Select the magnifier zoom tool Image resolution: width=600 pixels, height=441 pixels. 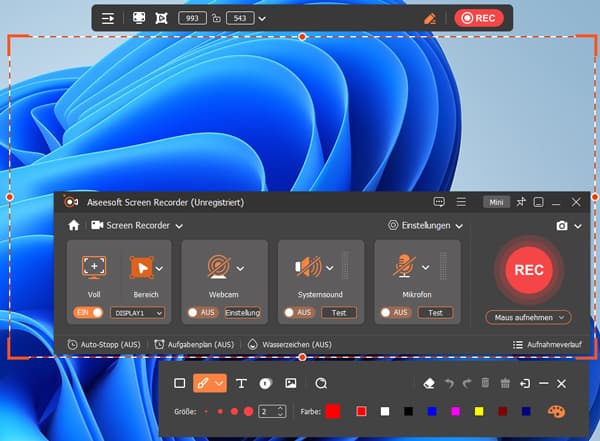point(321,383)
